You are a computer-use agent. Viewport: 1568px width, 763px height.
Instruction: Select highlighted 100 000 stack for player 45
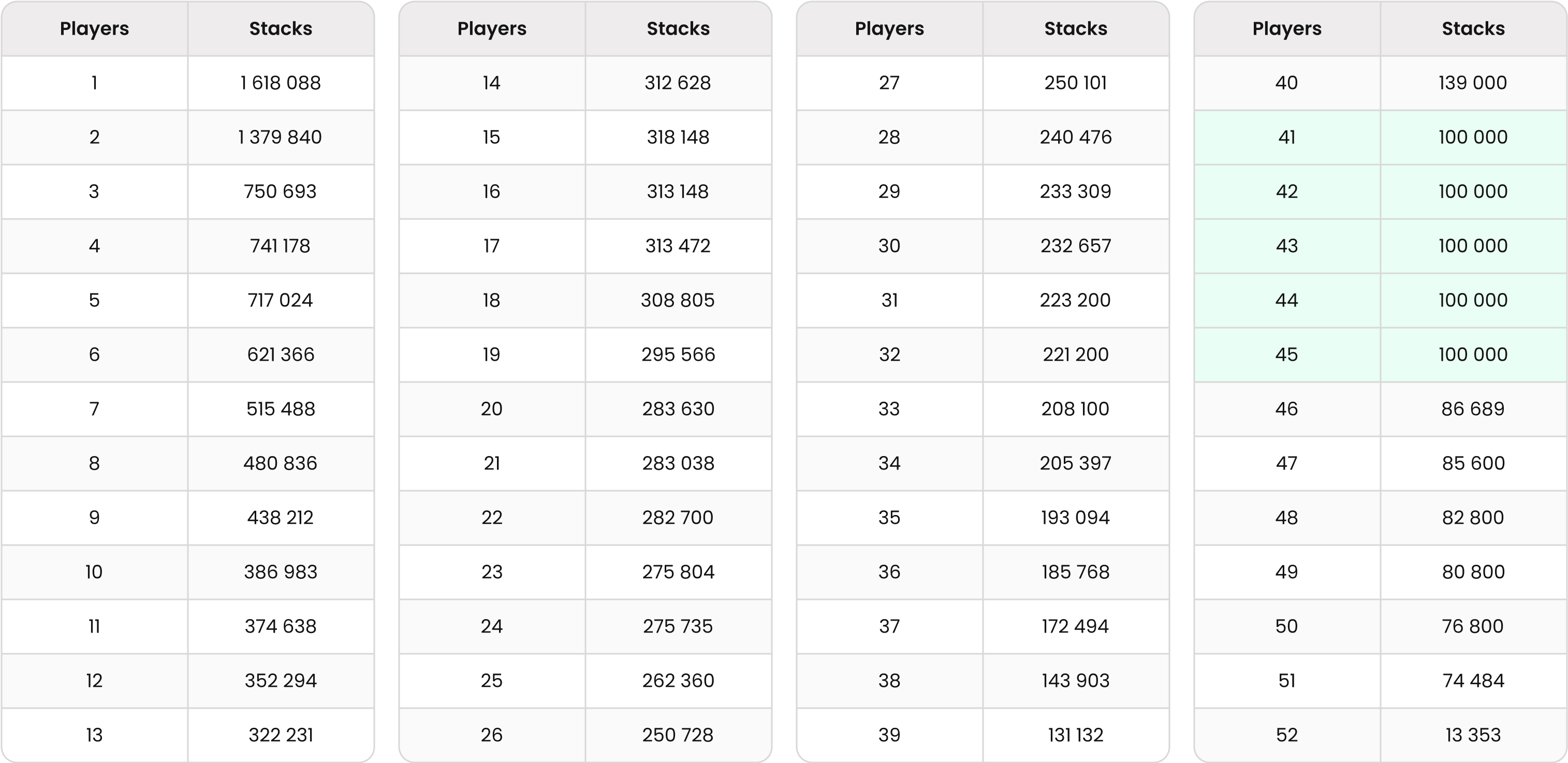pyautogui.click(x=1473, y=355)
